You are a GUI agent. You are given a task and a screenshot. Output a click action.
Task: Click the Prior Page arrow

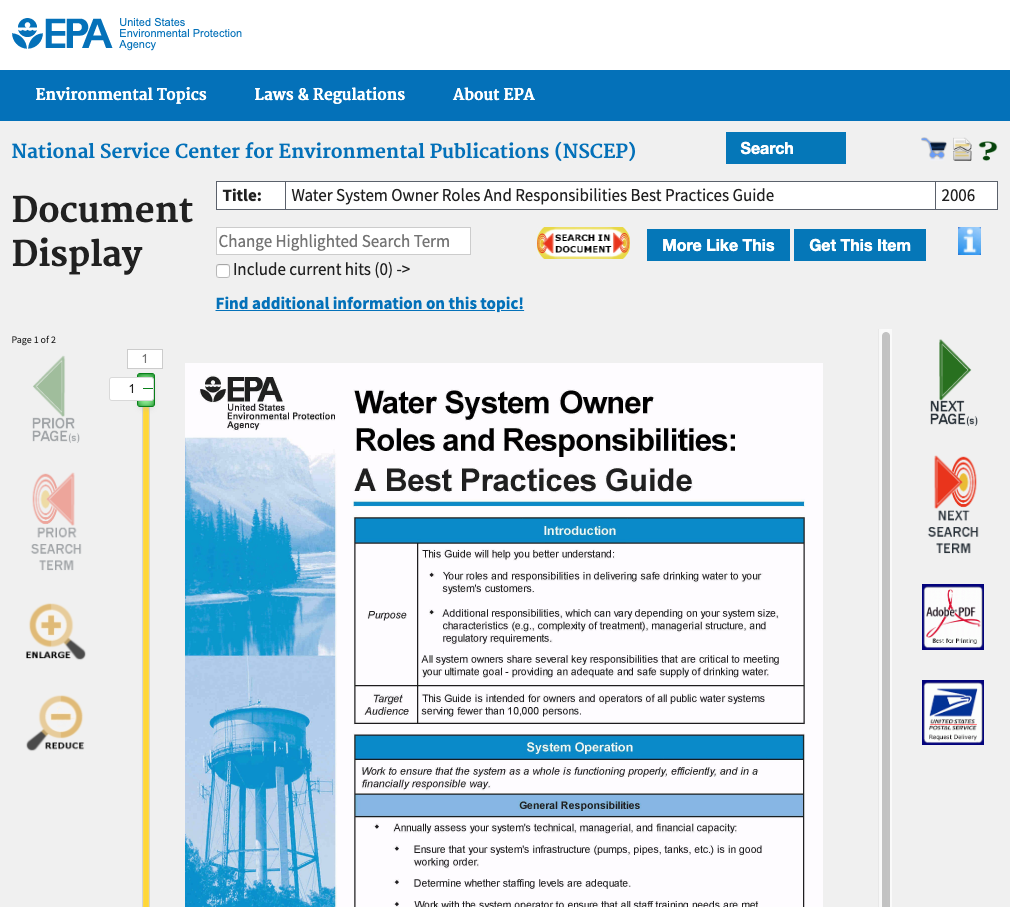pyautogui.click(x=54, y=399)
